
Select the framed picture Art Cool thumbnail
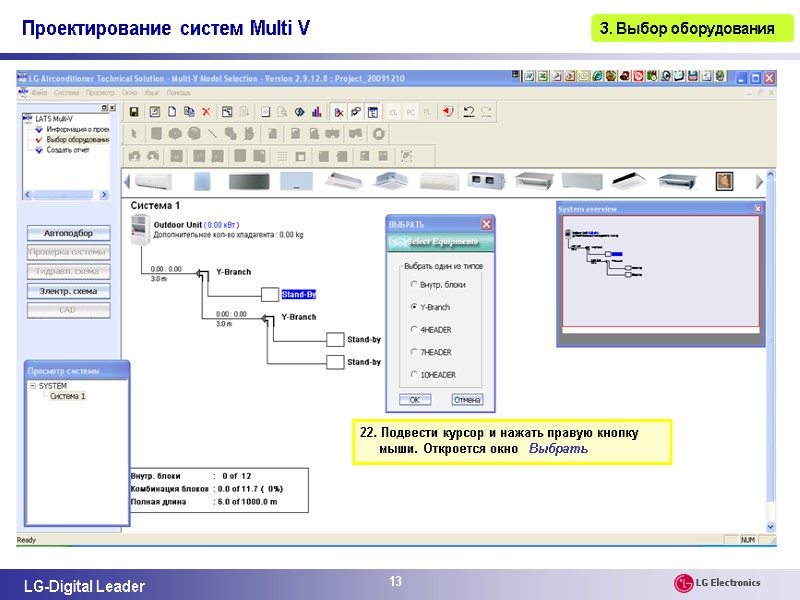pos(724,181)
